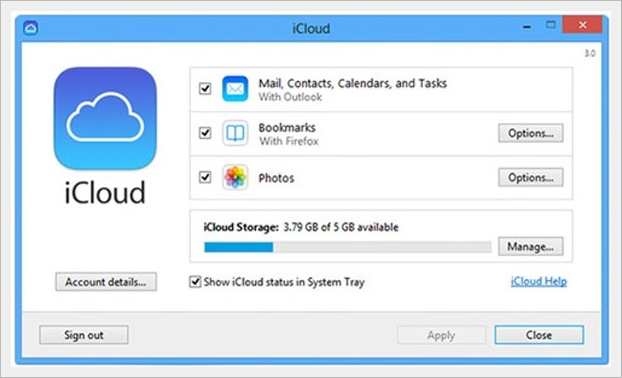Click the Mail envelope icon
Image resolution: width=622 pixels, height=378 pixels.
(235, 89)
